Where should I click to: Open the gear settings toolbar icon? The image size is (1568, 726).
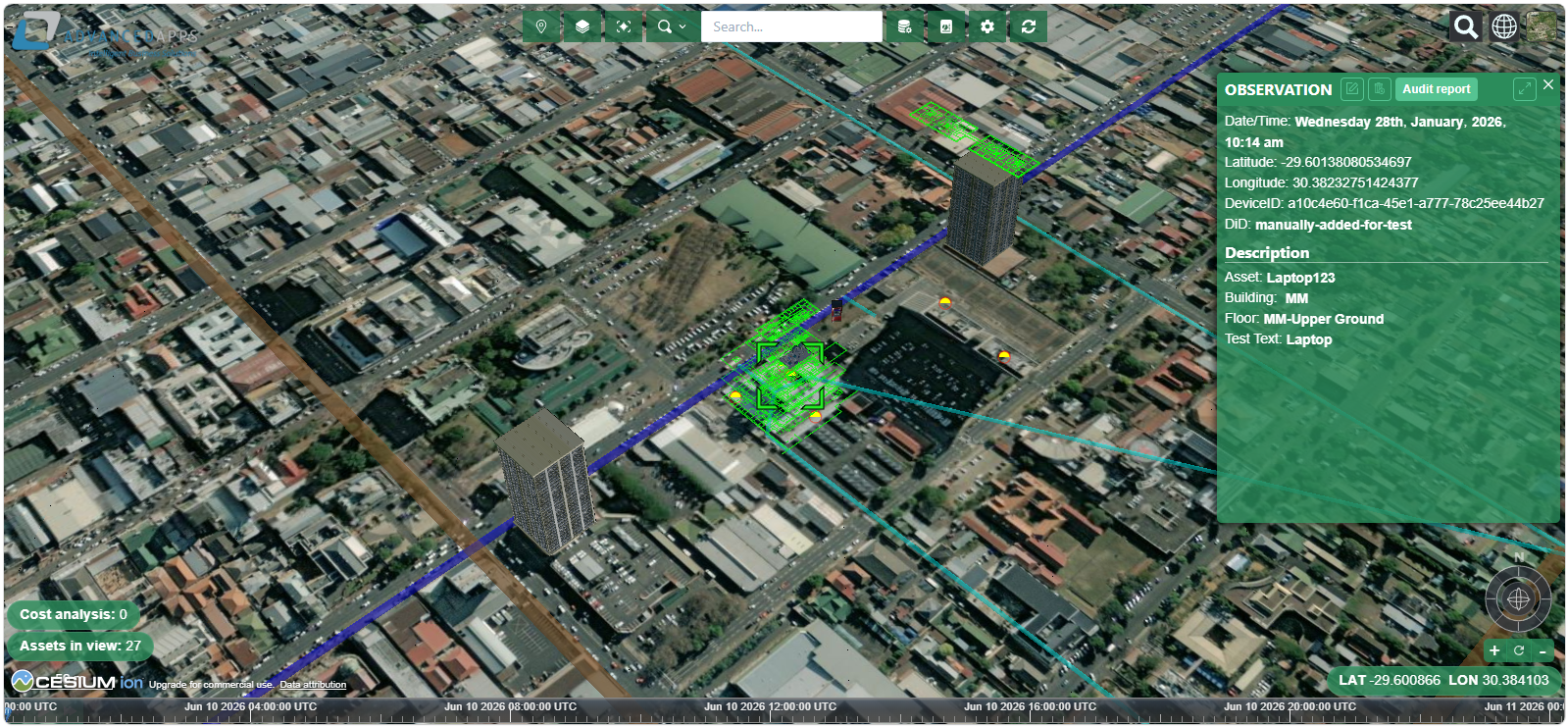(x=987, y=26)
